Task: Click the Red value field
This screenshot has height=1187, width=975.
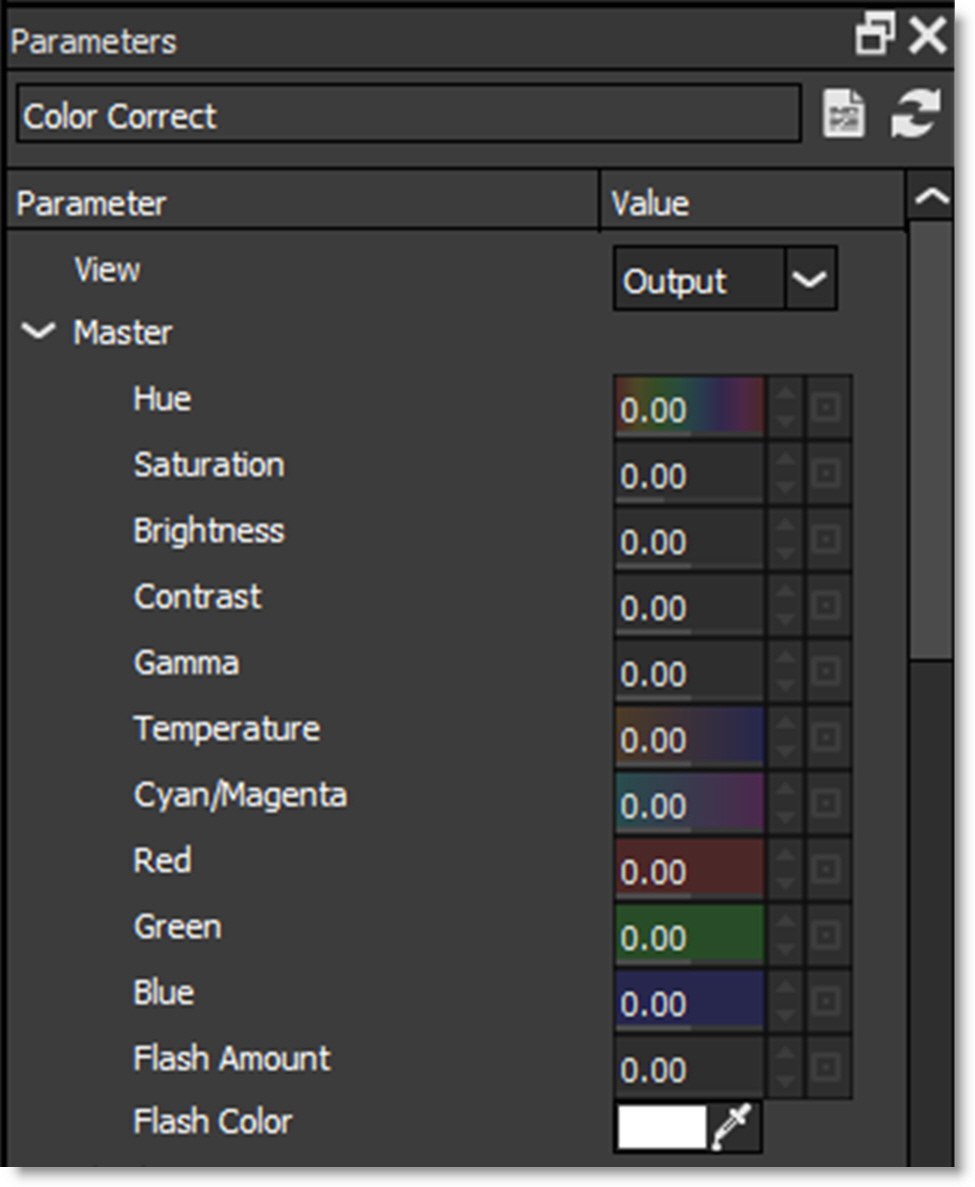Action: coord(689,869)
